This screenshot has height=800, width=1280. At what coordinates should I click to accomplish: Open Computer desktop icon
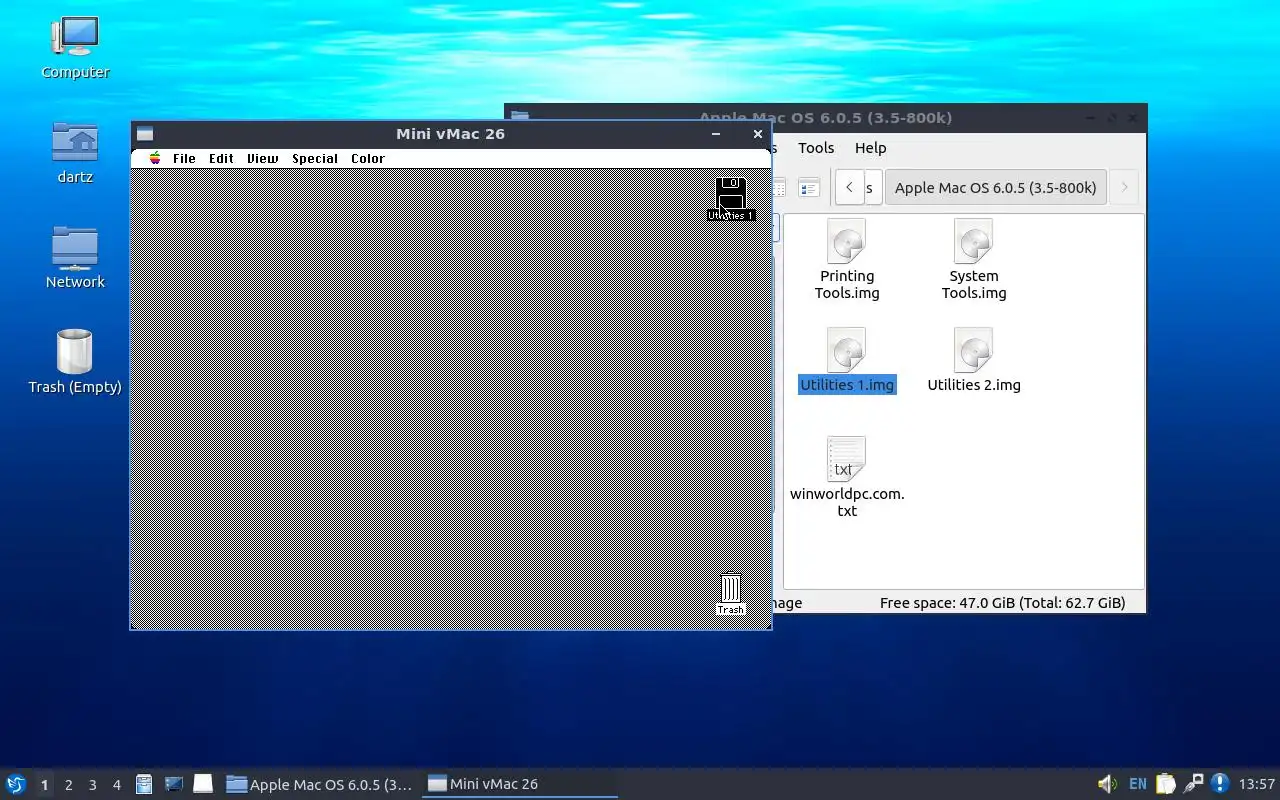point(75,48)
